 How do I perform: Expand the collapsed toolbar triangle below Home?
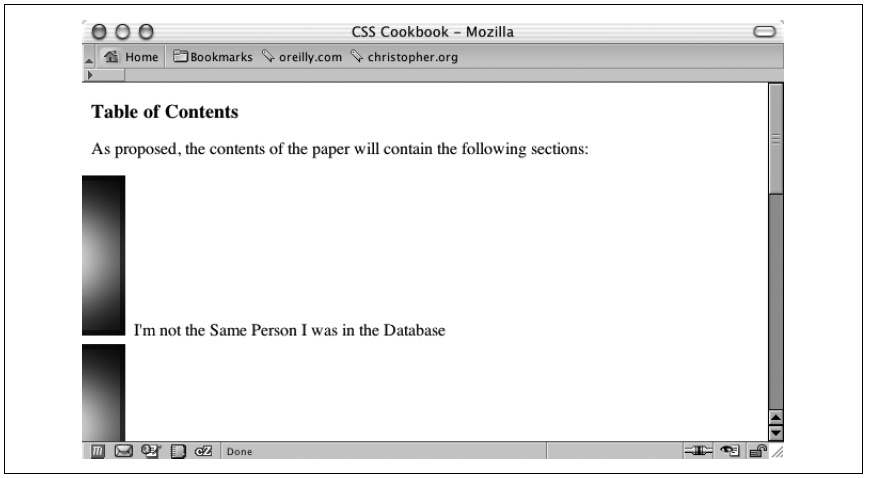click(x=90, y=75)
